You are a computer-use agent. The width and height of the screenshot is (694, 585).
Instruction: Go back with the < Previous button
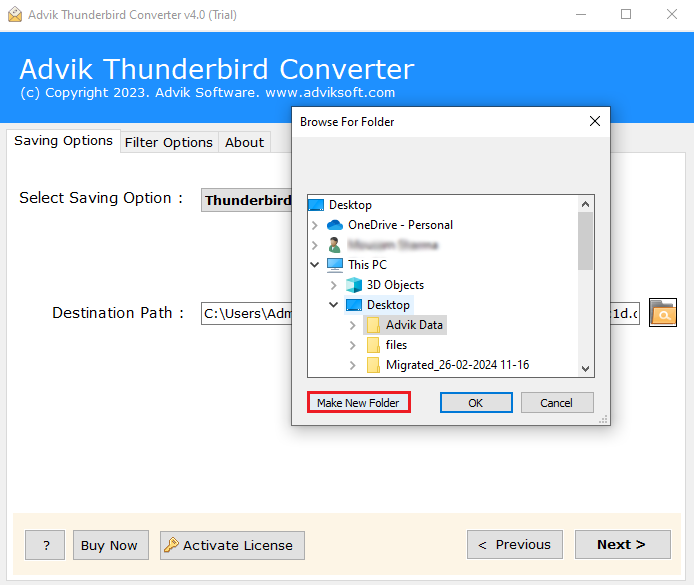(x=515, y=544)
